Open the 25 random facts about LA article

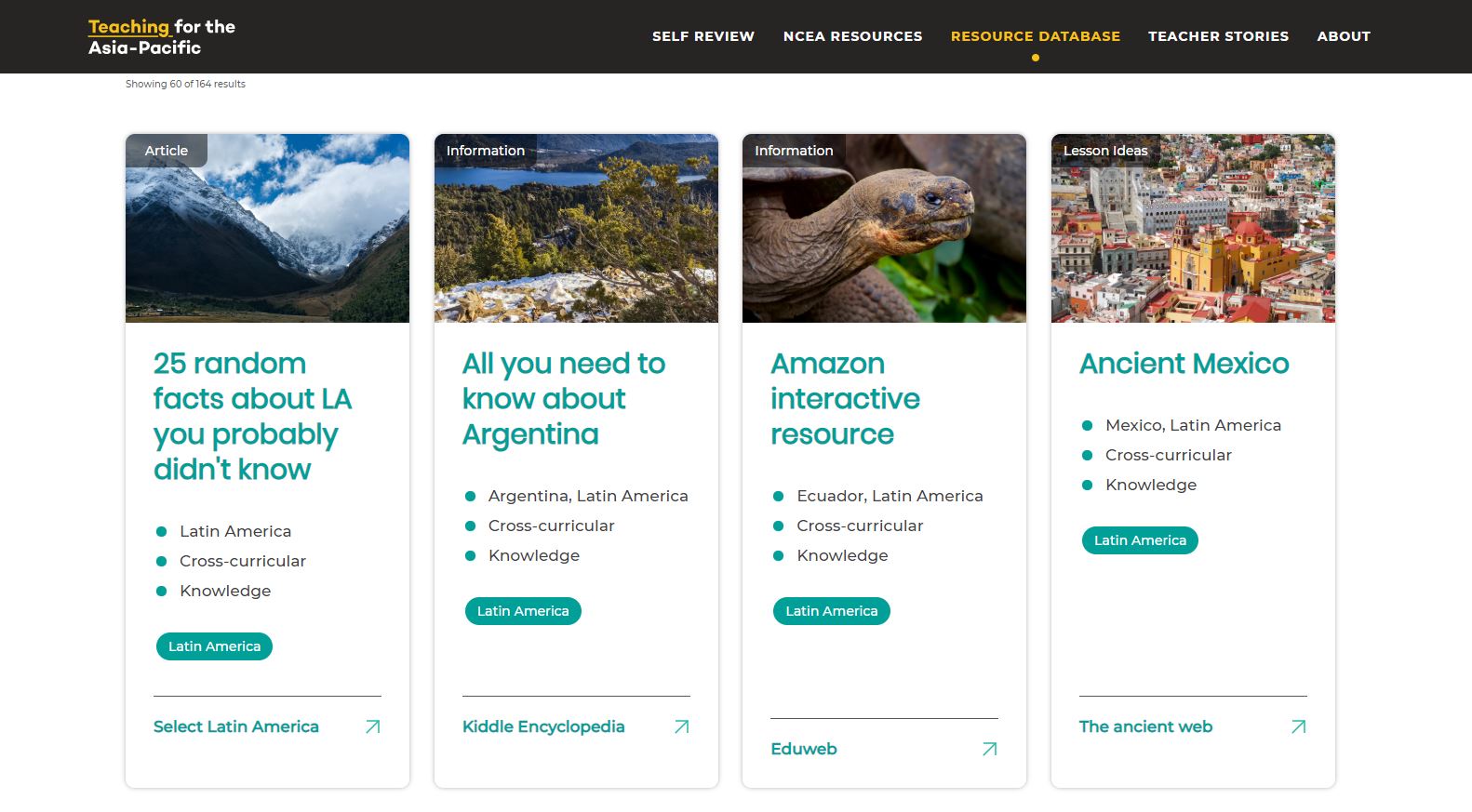point(252,416)
